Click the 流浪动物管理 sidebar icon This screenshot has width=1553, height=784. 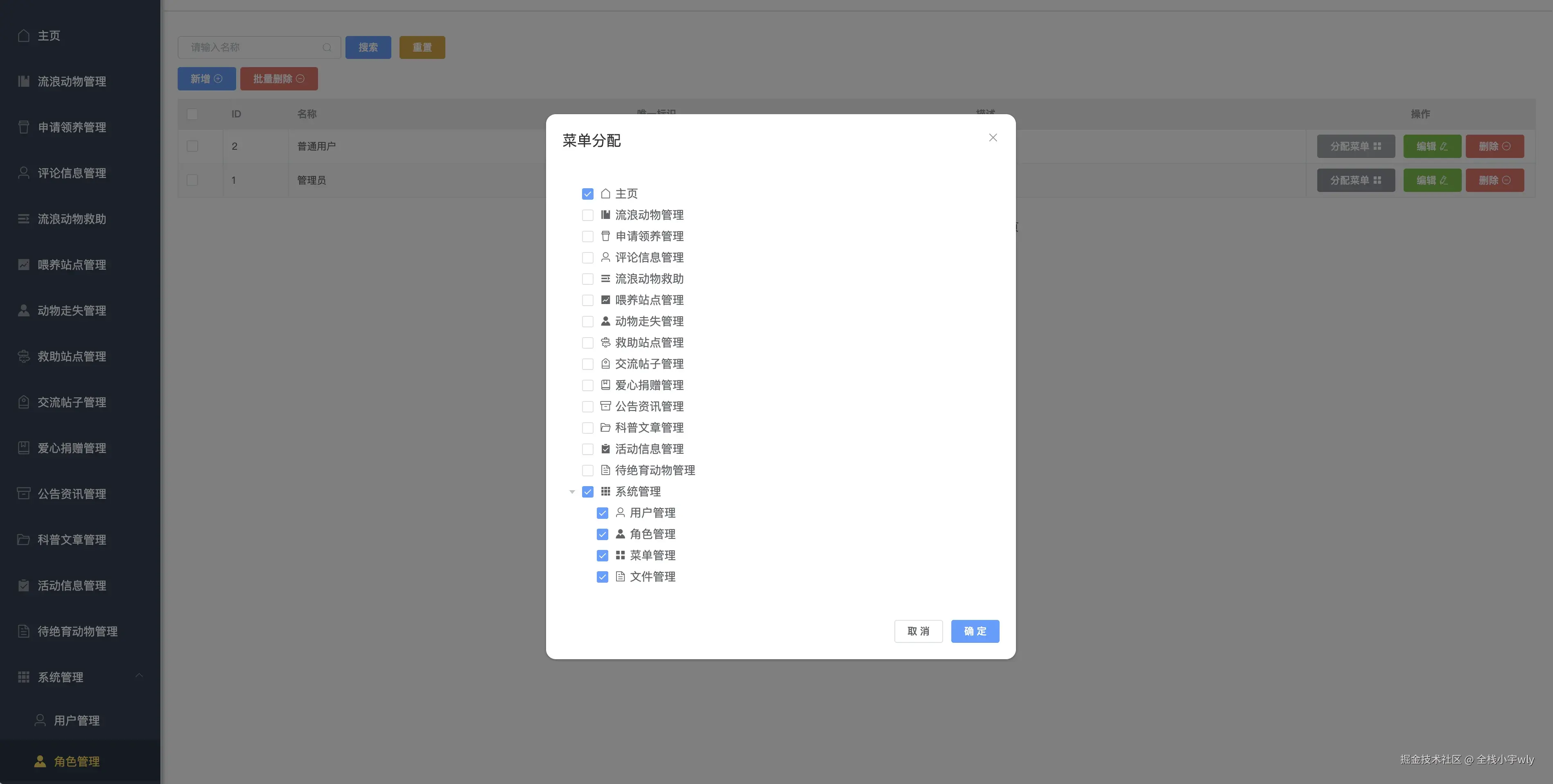click(23, 81)
